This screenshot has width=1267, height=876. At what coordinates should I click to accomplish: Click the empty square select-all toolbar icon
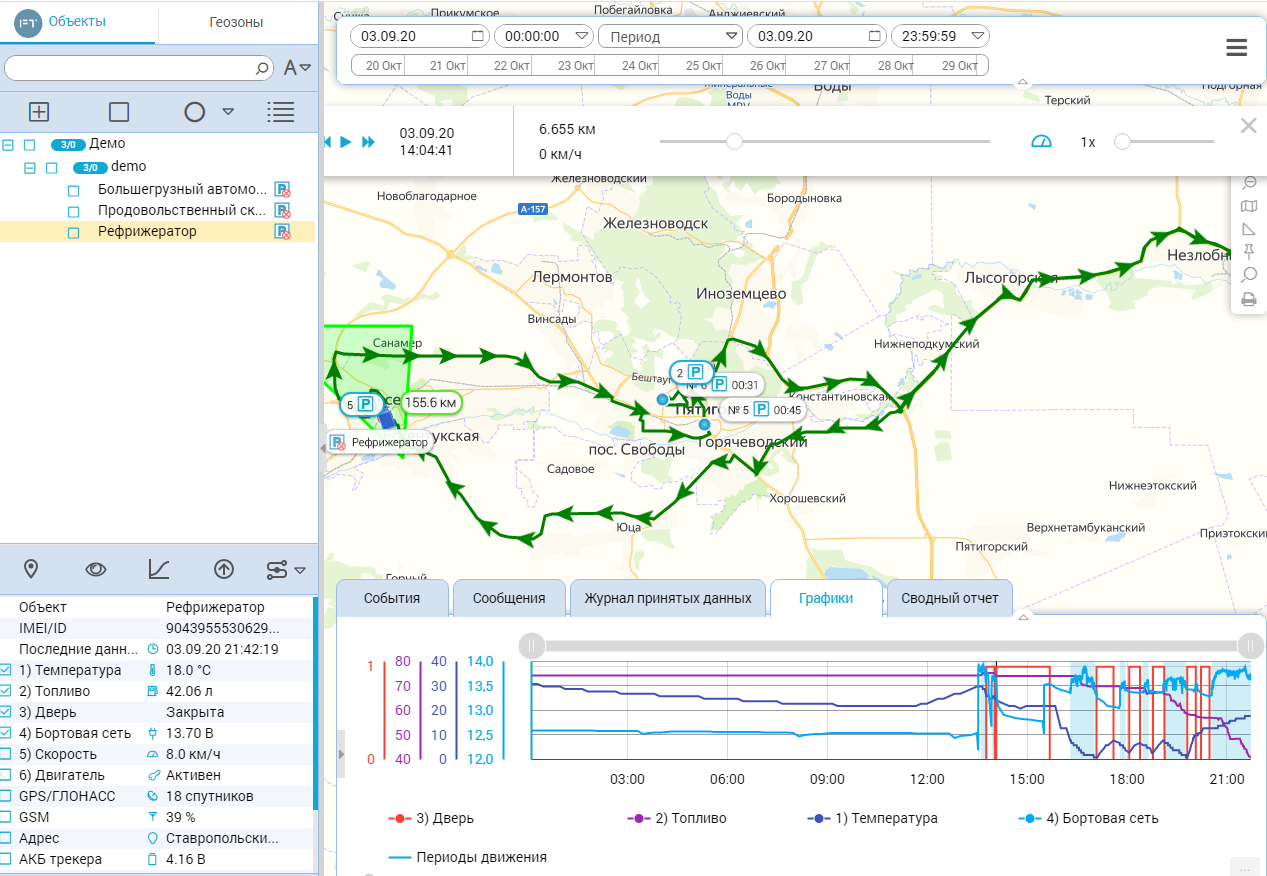pyautogui.click(x=119, y=112)
